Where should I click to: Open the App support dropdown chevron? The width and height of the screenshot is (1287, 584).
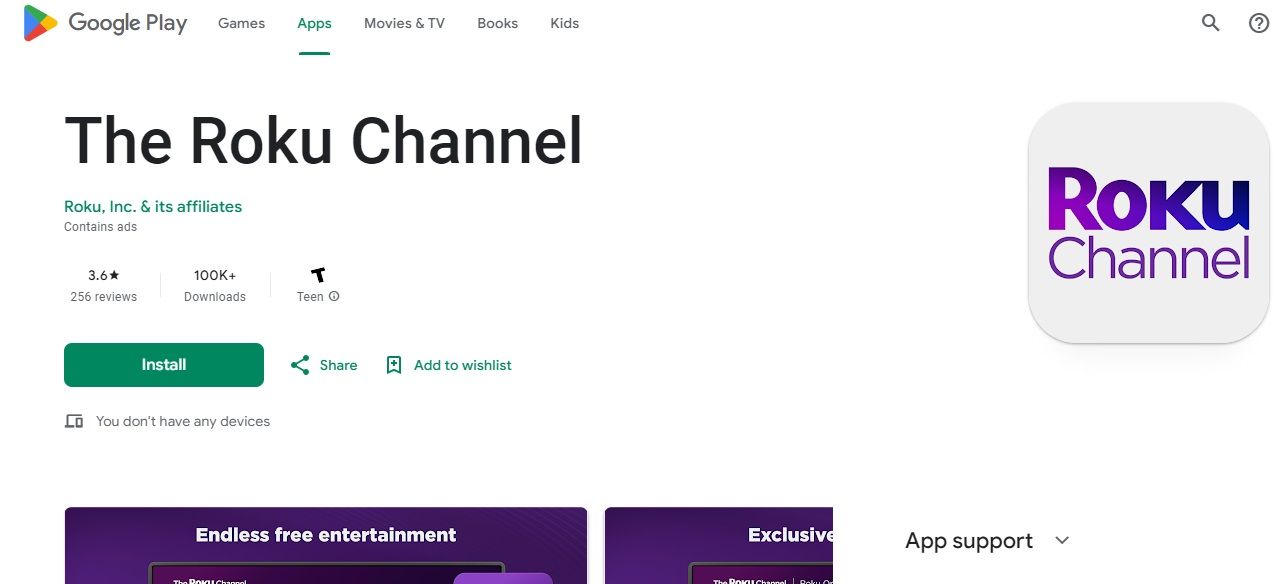point(1061,540)
